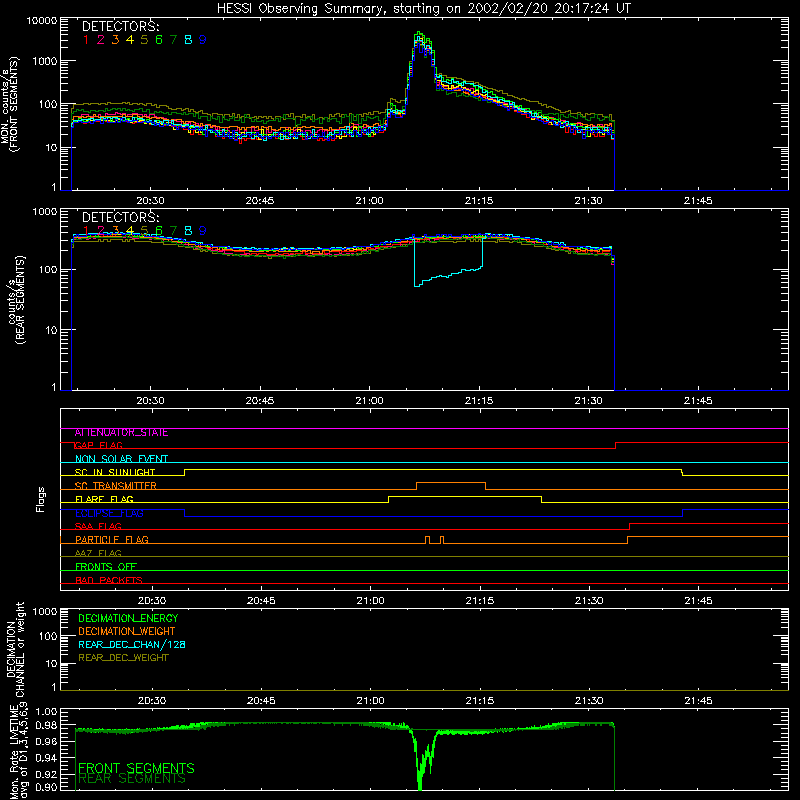Click the Flags vertical axis label
The image size is (800, 800).
pos(41,500)
